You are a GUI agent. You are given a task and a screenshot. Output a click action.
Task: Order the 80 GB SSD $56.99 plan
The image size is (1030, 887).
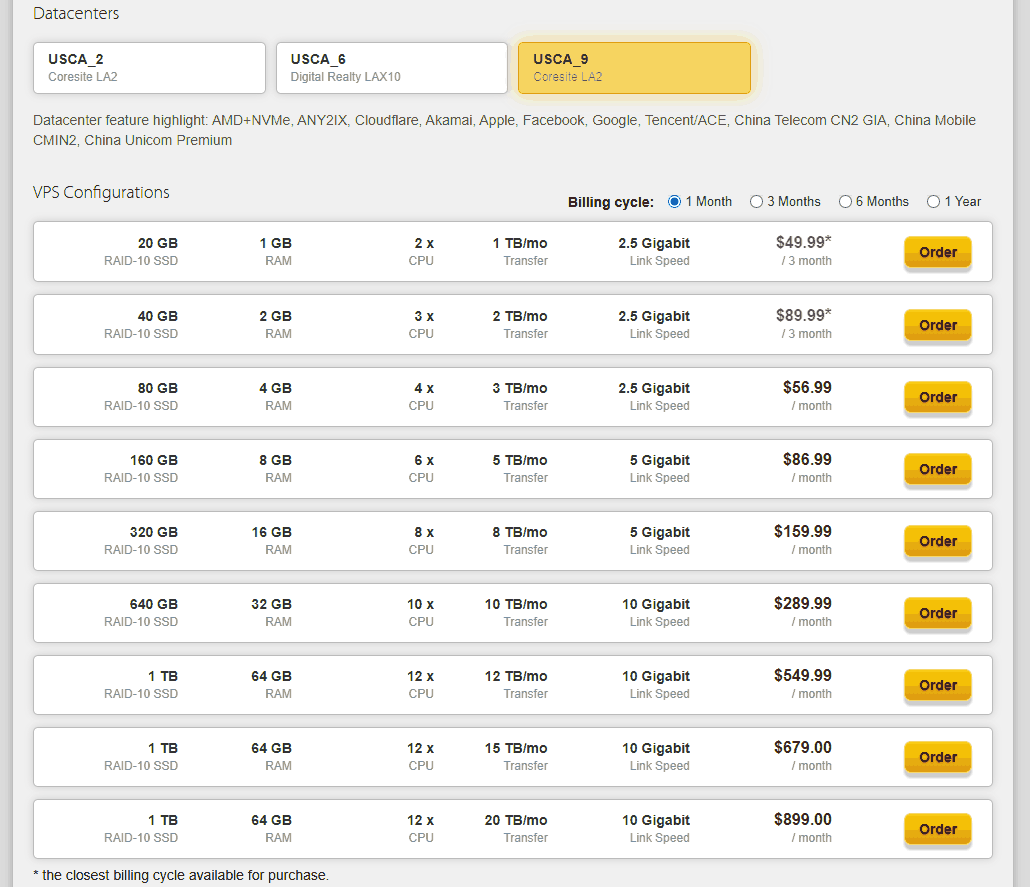(x=937, y=398)
